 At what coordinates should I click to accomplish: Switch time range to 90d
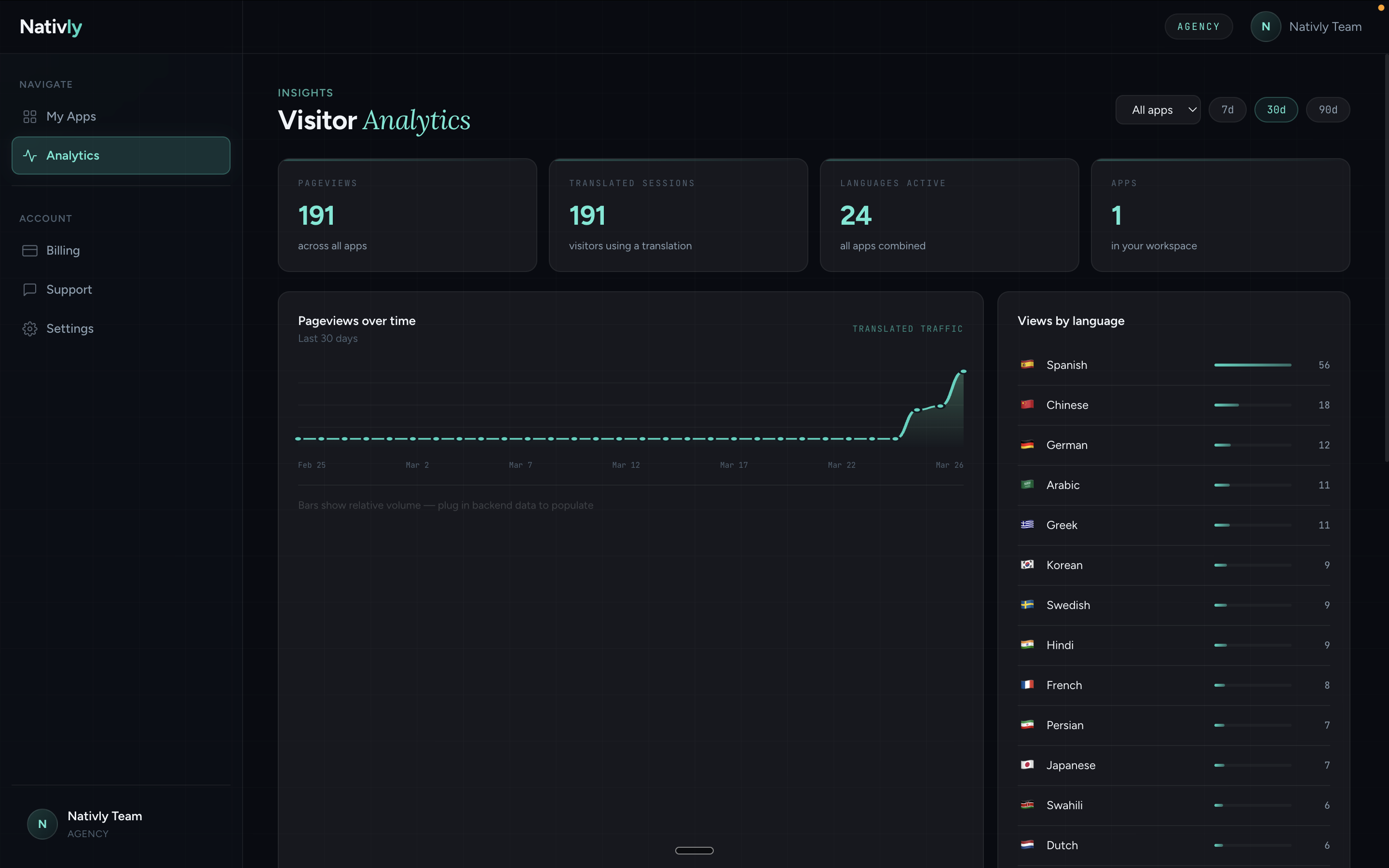[1328, 109]
